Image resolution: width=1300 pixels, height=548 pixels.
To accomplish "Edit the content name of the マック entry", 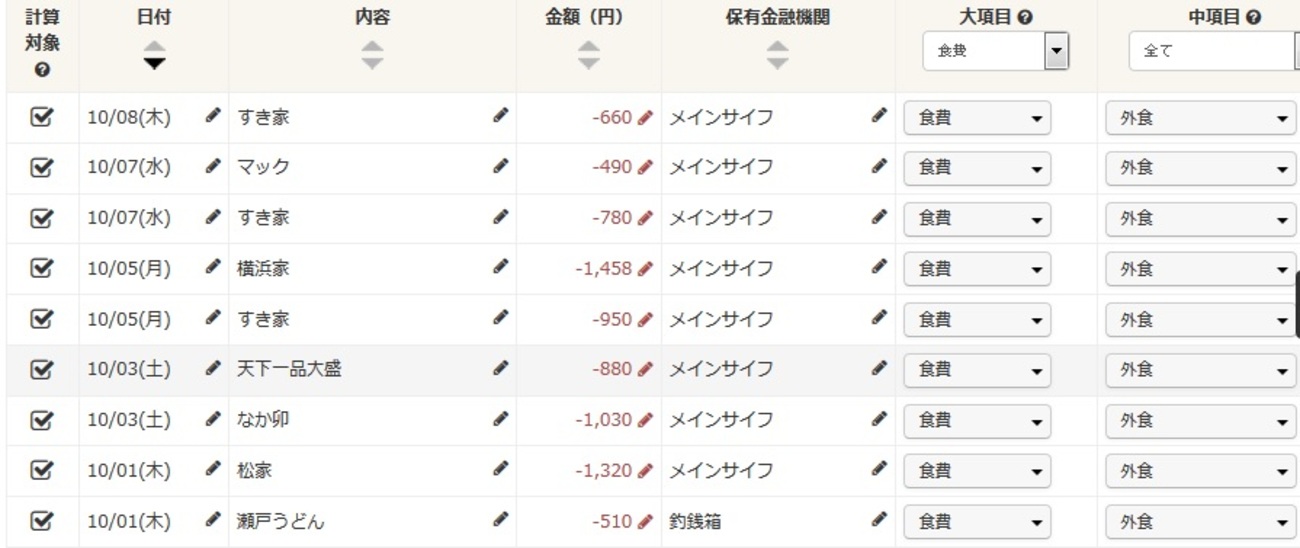I will click(500, 167).
